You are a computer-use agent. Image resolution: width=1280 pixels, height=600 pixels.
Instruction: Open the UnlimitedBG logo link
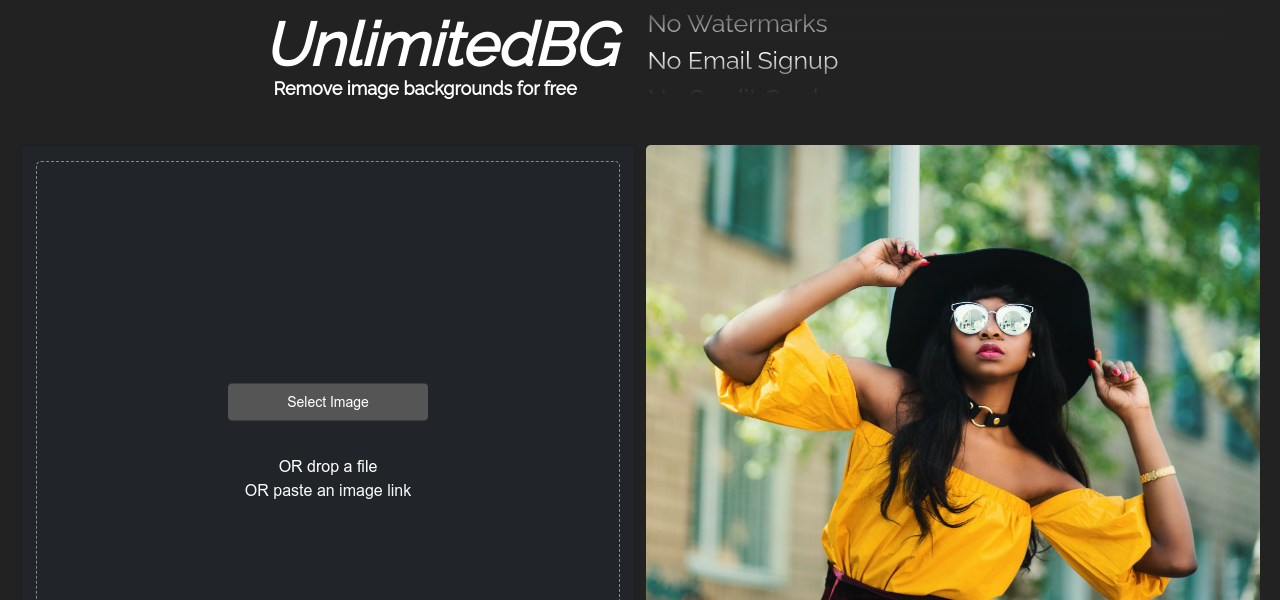coord(445,44)
